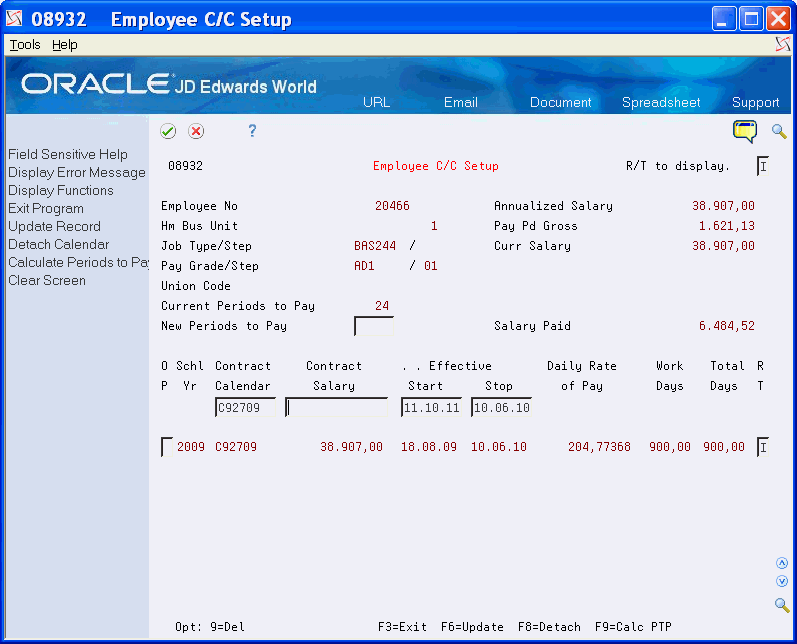Click Annualized Salary value 38.907,00

coord(723,206)
